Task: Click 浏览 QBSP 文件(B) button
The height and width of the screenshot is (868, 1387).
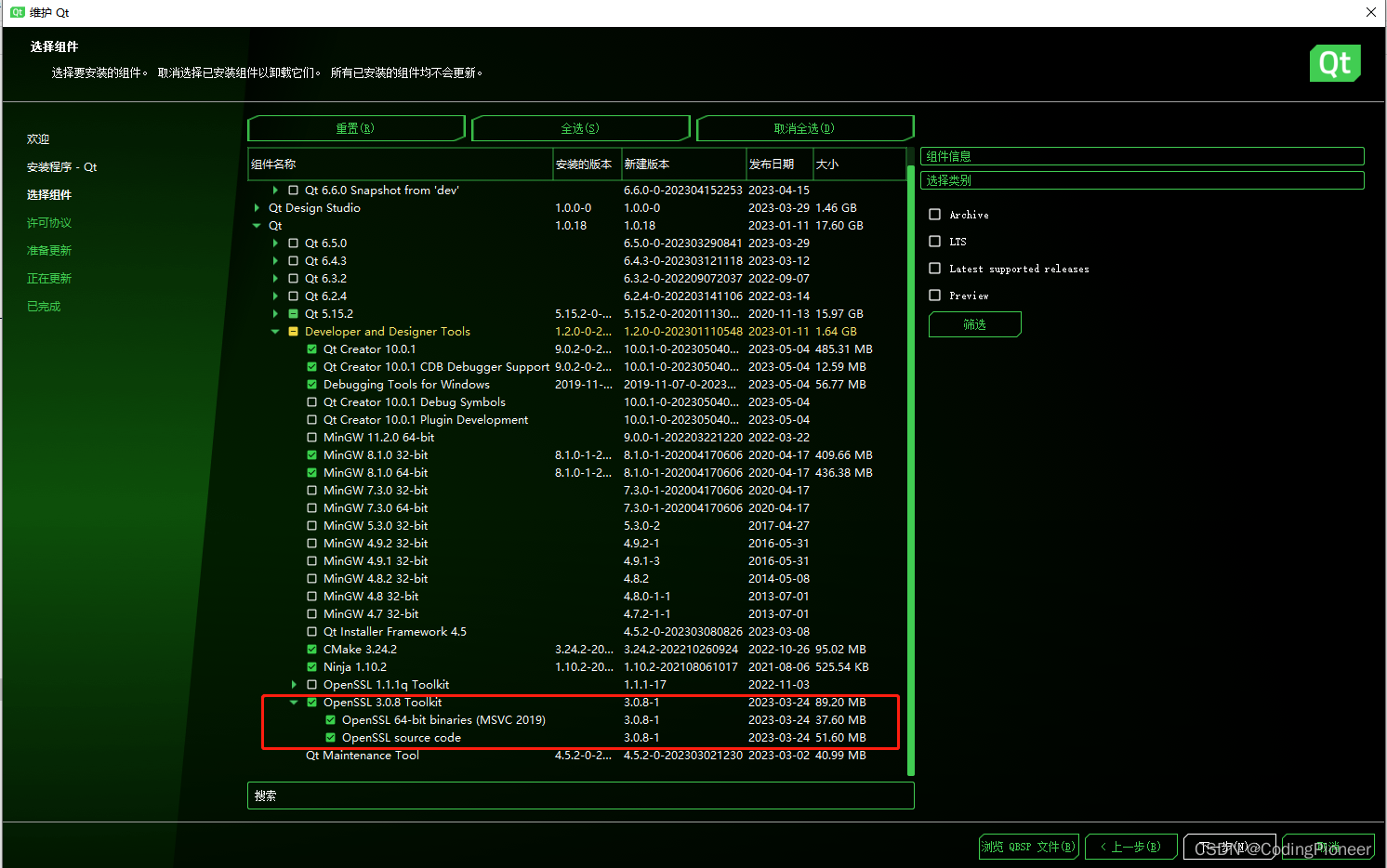Action: point(1029,847)
